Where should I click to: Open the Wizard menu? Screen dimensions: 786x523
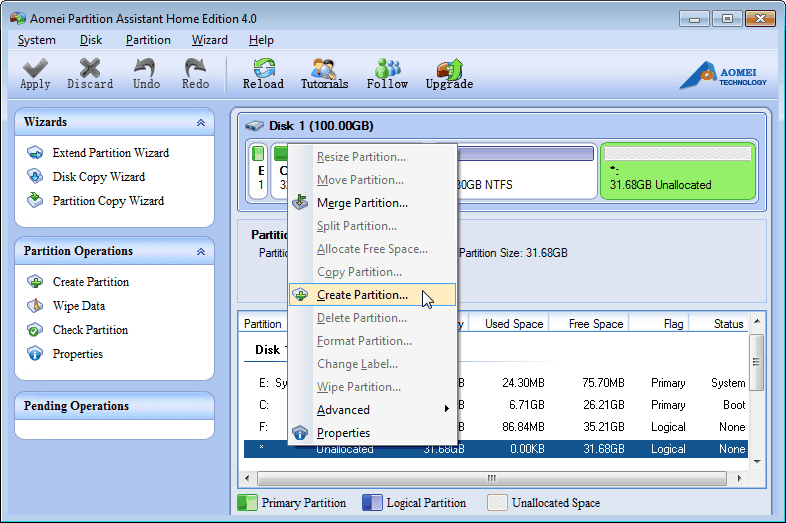pyautogui.click(x=210, y=40)
